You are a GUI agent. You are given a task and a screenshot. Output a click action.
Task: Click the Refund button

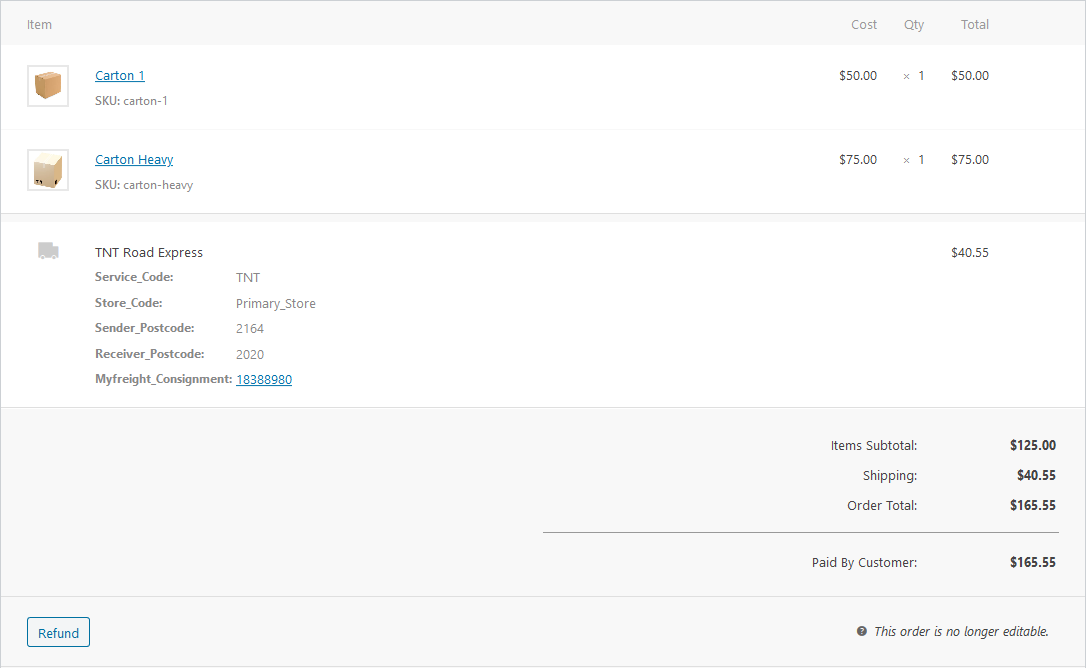[x=57, y=632]
